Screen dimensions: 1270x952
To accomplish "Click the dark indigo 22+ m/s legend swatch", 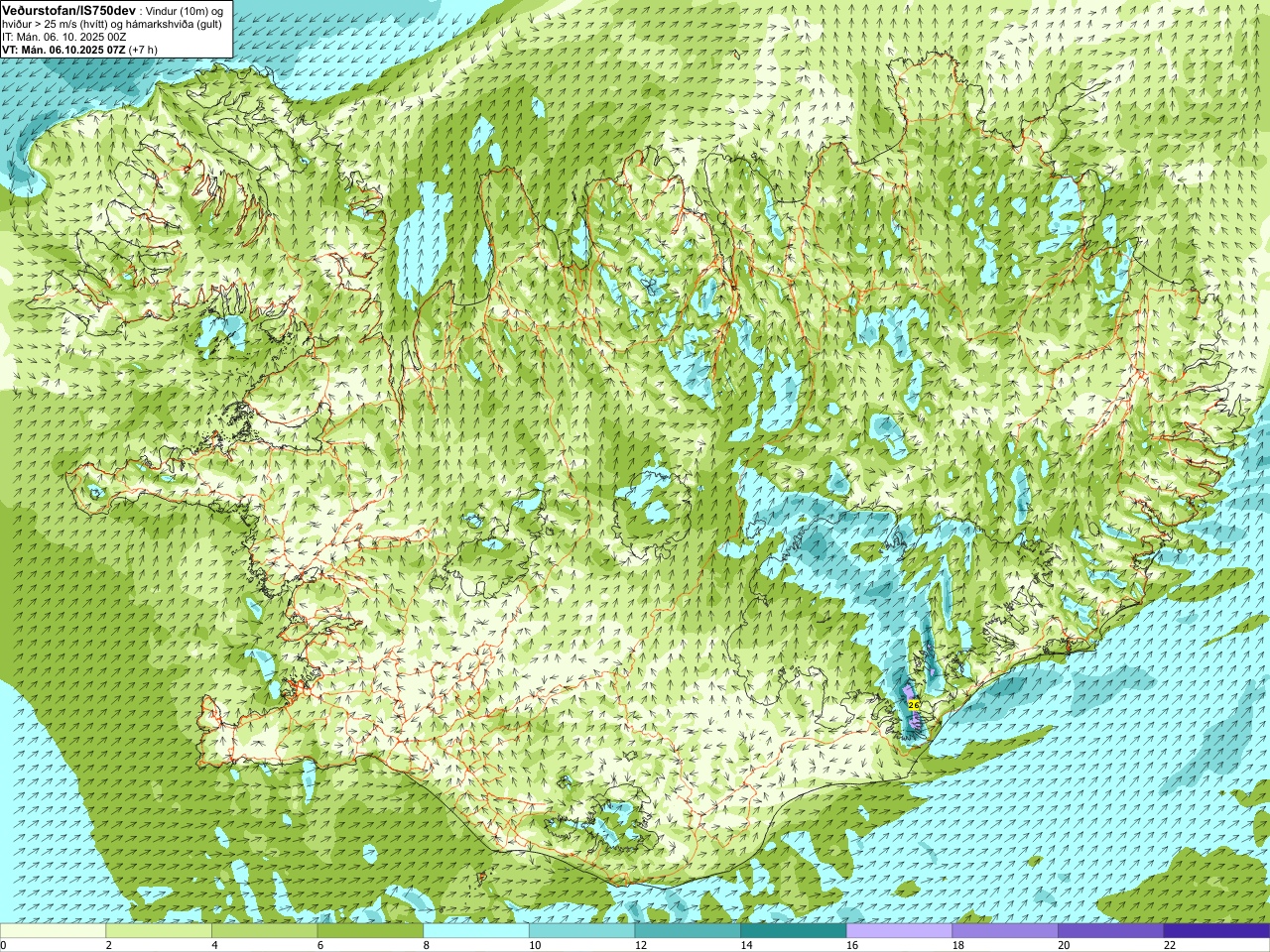I will (1216, 931).
